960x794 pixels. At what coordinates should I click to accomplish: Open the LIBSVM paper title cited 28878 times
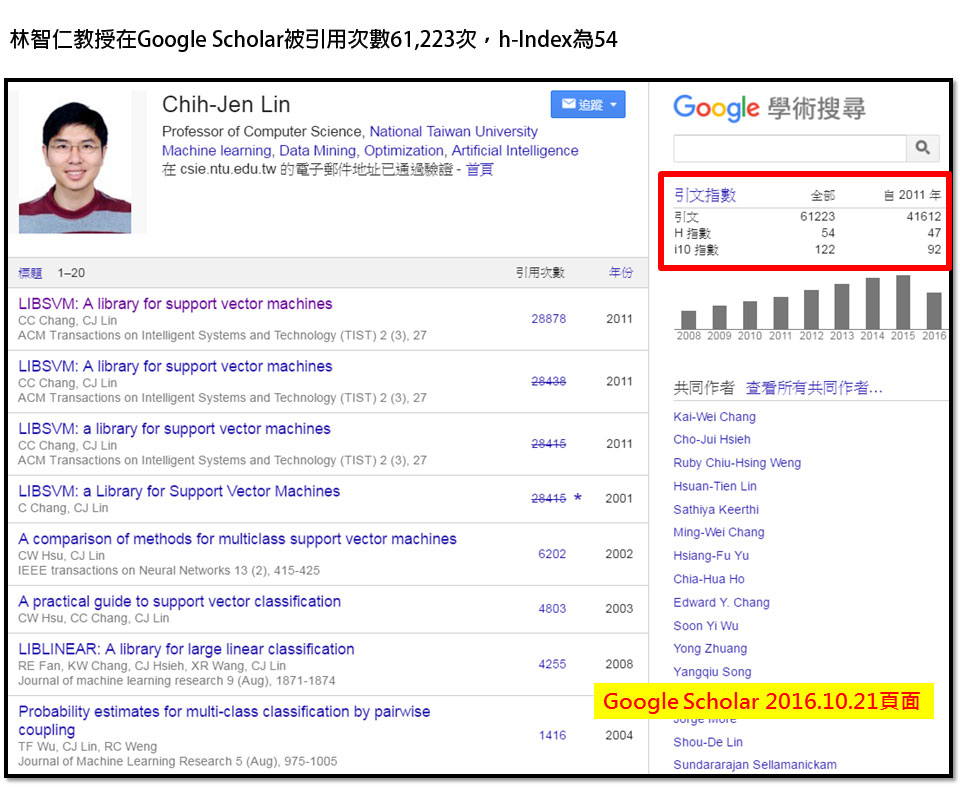[175, 304]
